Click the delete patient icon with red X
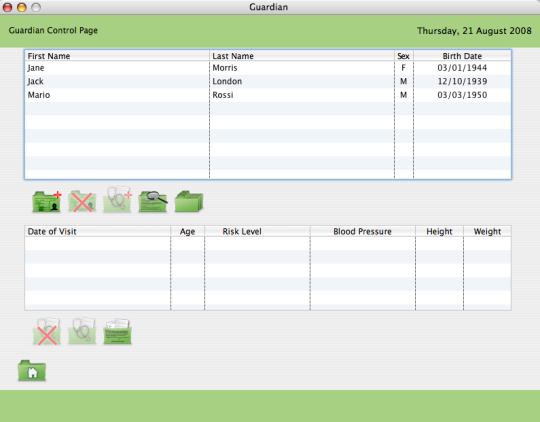540x422 pixels. (x=82, y=202)
